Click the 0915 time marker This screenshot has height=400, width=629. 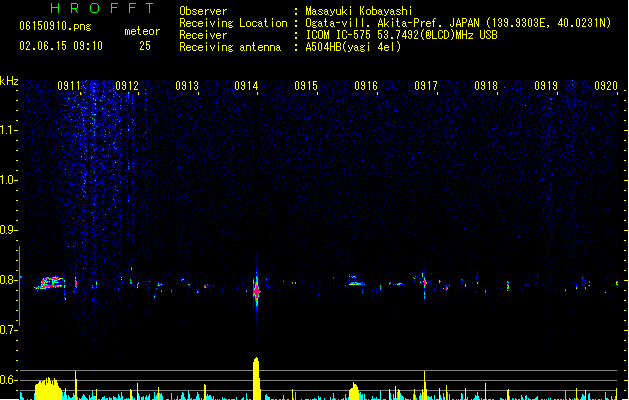coord(306,86)
